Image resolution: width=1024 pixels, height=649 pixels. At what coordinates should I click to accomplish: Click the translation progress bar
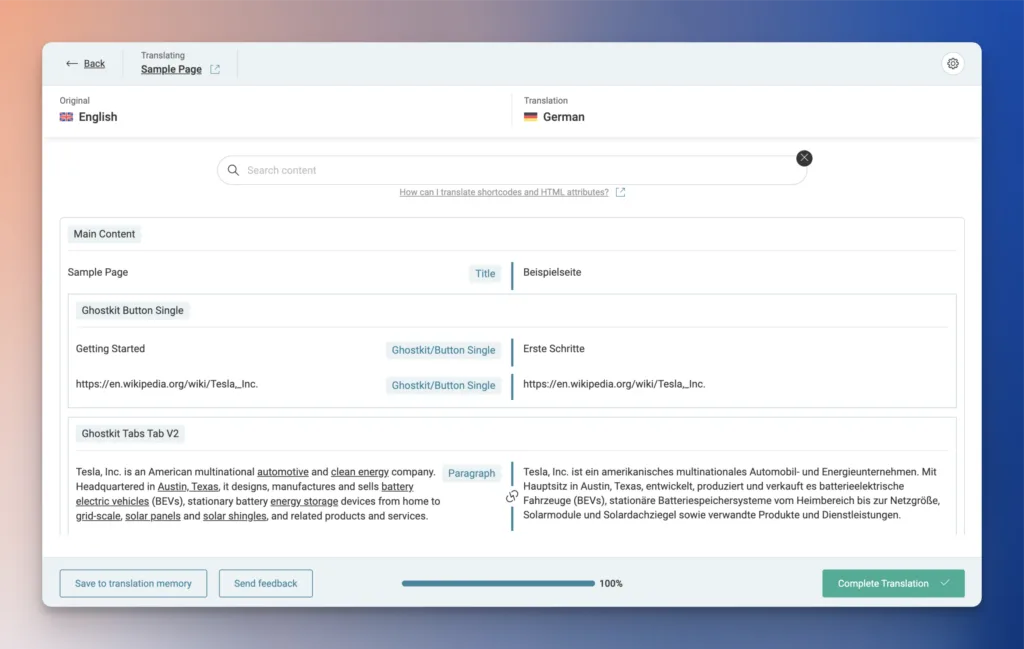tap(497, 583)
